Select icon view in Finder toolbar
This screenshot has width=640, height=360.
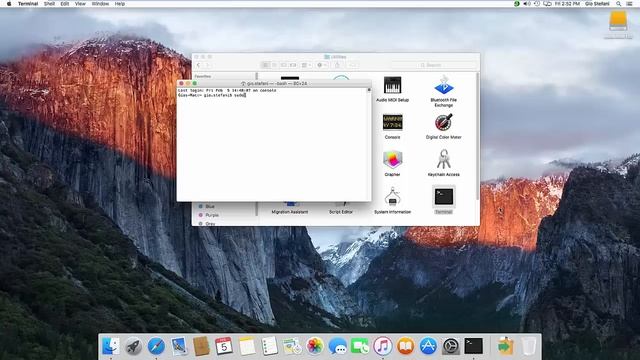click(x=265, y=65)
